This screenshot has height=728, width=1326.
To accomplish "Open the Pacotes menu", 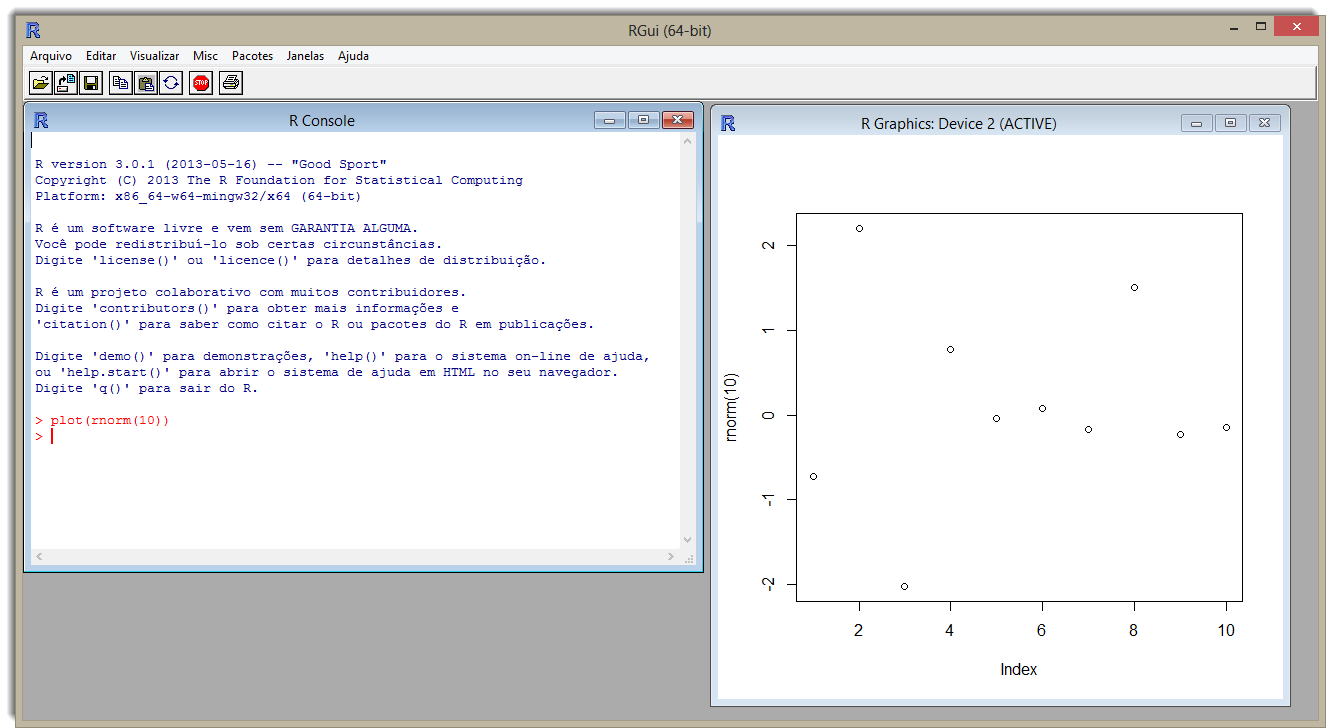I will click(x=253, y=56).
